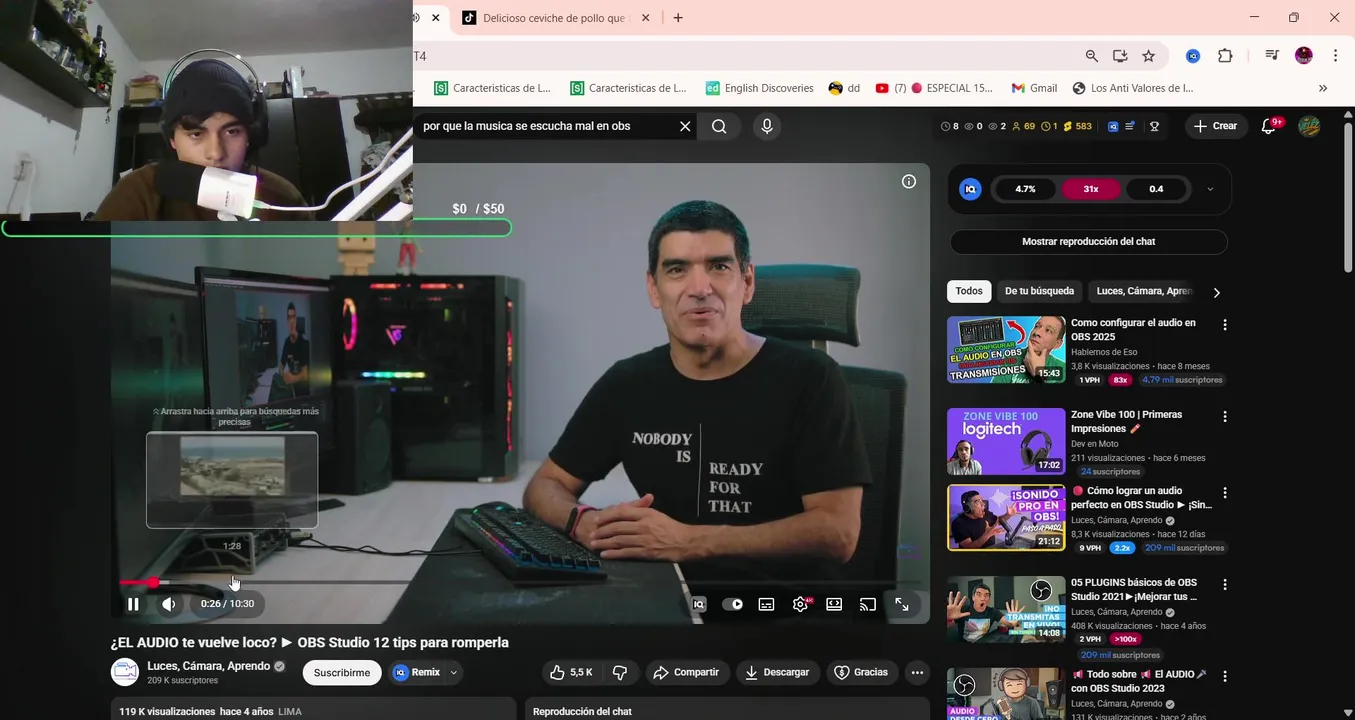The width and height of the screenshot is (1355, 720).
Task: Open the Luces, Cámara, Aprendo channel avatar
Action: 125,672
